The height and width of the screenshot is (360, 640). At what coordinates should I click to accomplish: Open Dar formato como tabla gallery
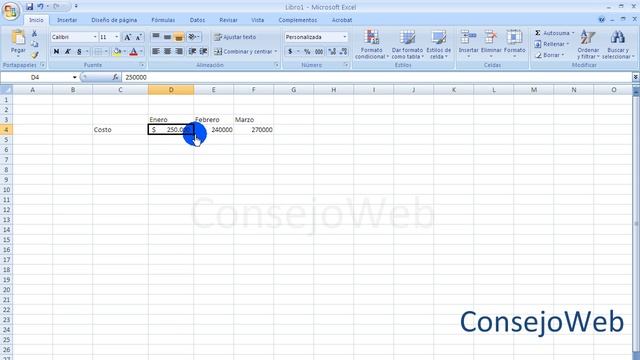click(x=407, y=44)
